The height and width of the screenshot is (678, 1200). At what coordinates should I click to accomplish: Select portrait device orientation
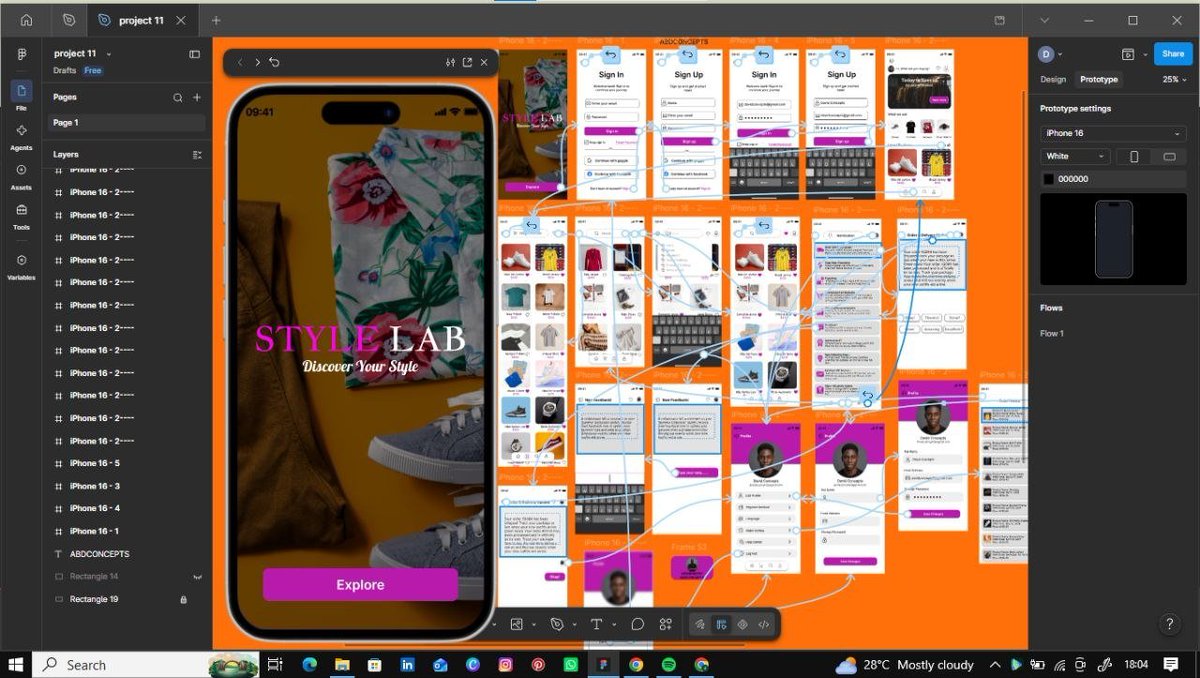pos(1134,156)
